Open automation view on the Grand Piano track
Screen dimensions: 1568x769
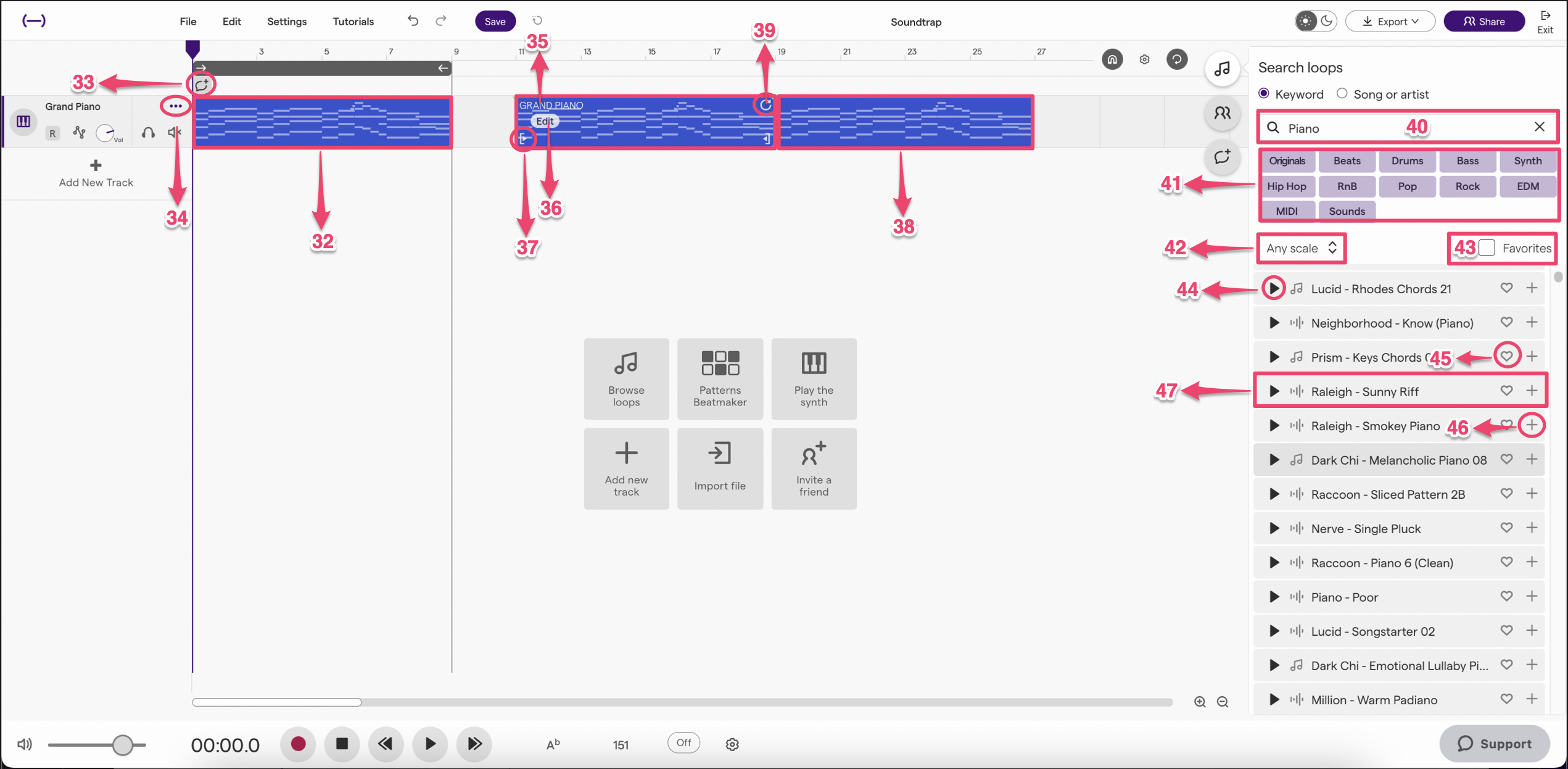(79, 132)
